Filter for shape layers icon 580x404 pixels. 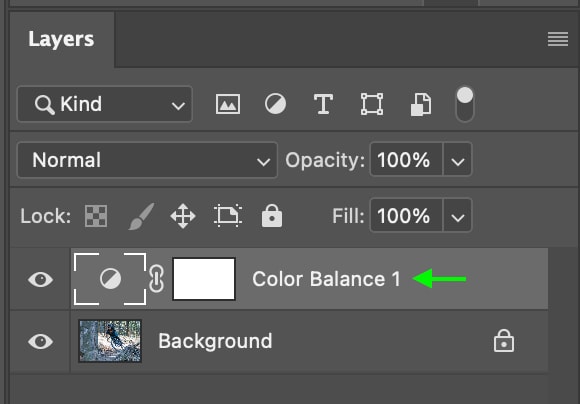[x=372, y=104]
